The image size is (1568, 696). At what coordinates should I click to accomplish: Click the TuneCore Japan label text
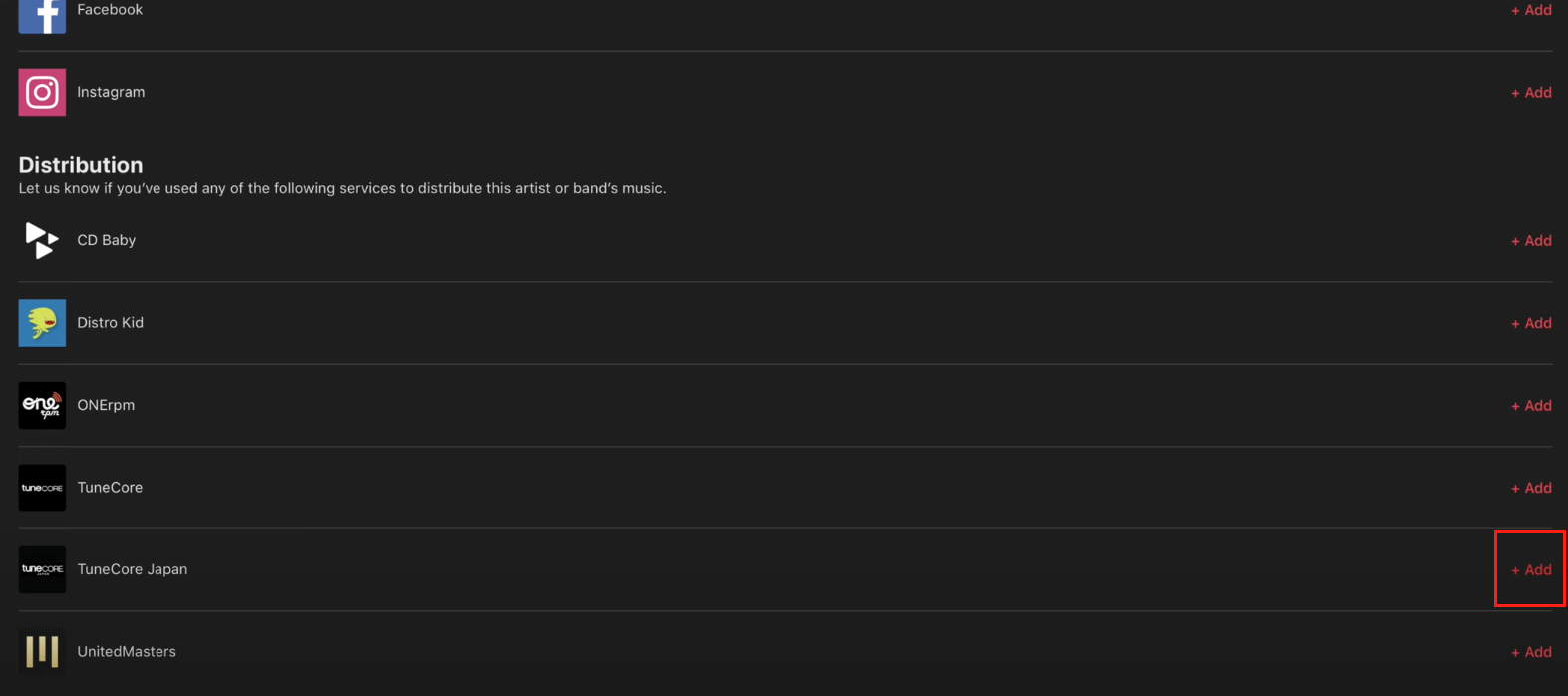point(133,569)
